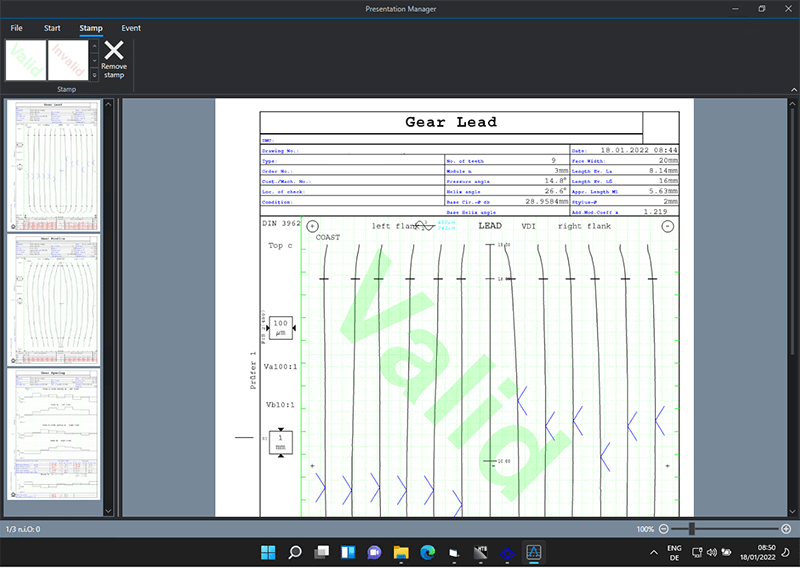Click the Remove stamp X icon
The height and width of the screenshot is (568, 800).
[114, 51]
